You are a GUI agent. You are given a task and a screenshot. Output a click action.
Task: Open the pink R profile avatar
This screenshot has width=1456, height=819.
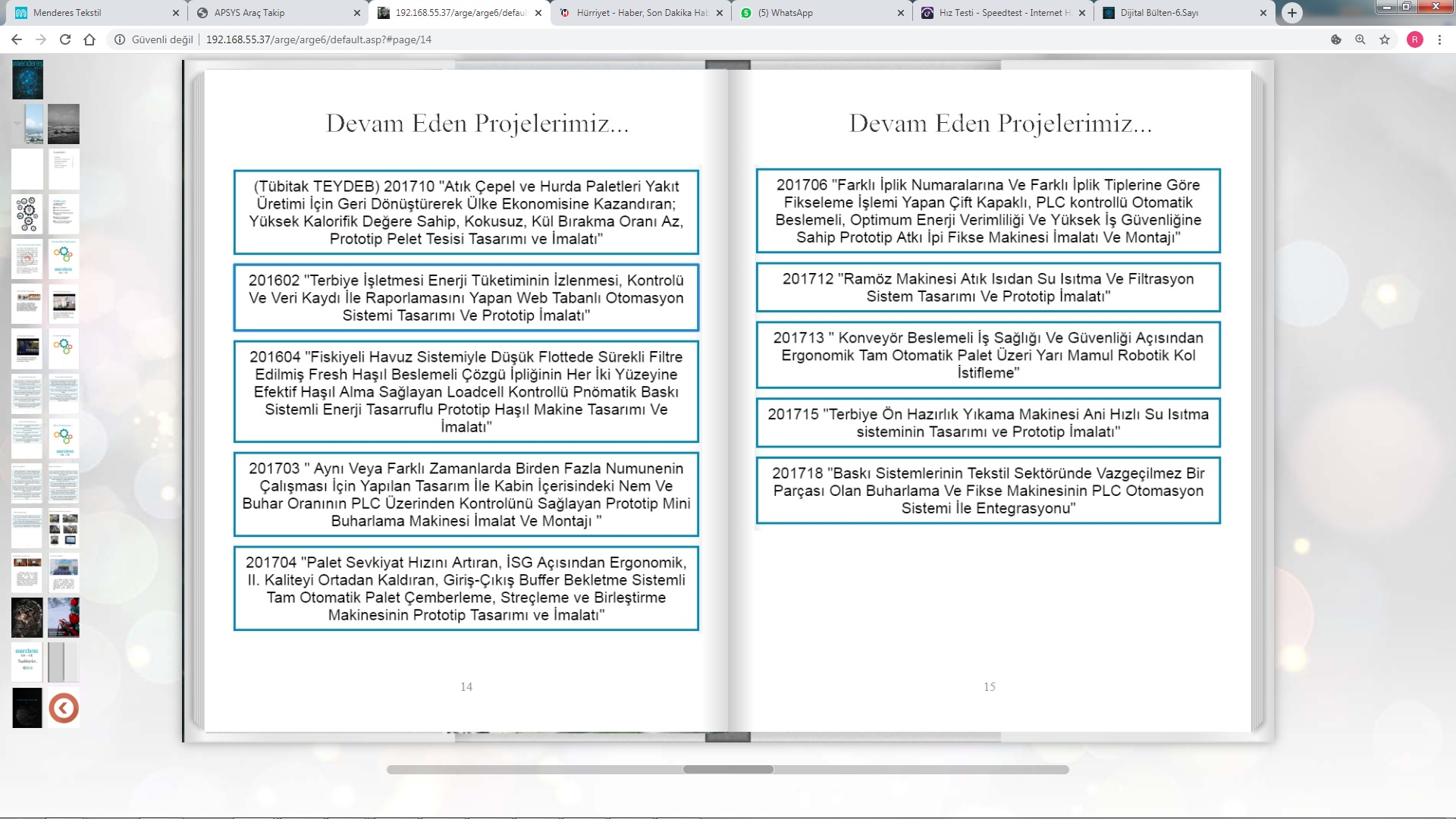[x=1415, y=39]
